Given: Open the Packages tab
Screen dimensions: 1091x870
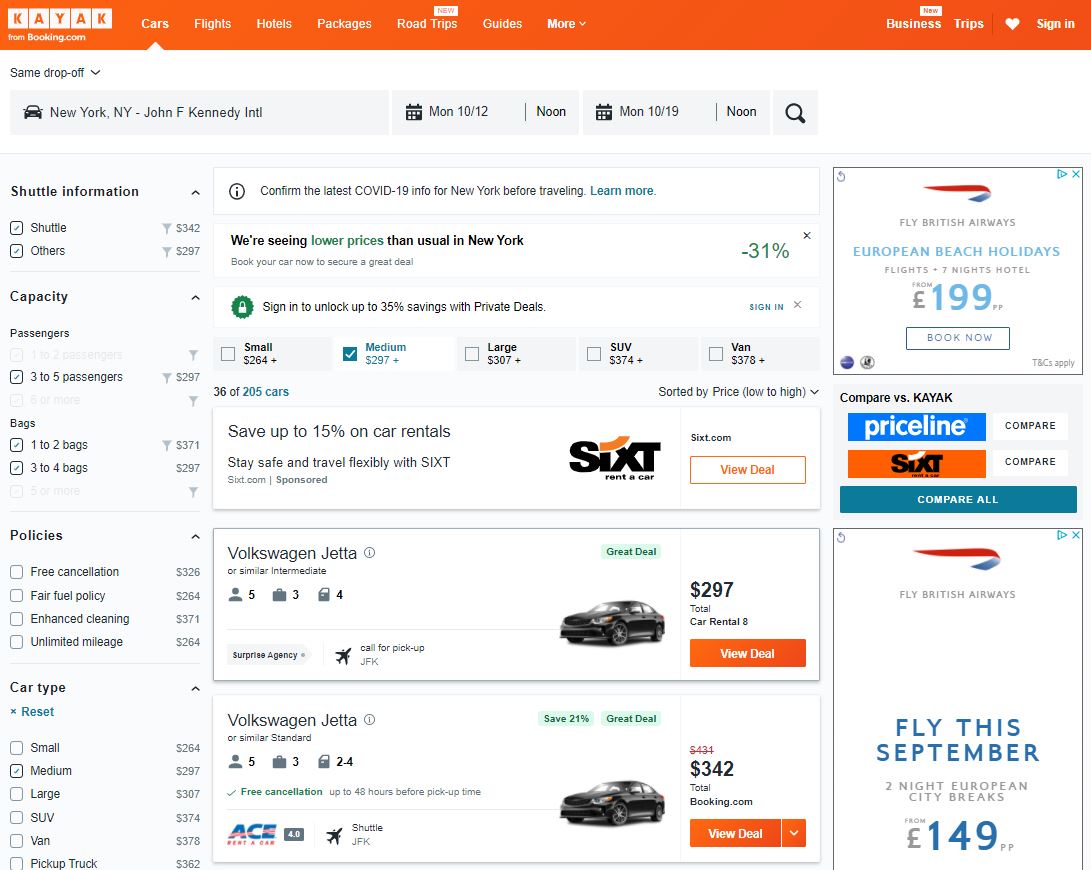Looking at the screenshot, I should [344, 24].
